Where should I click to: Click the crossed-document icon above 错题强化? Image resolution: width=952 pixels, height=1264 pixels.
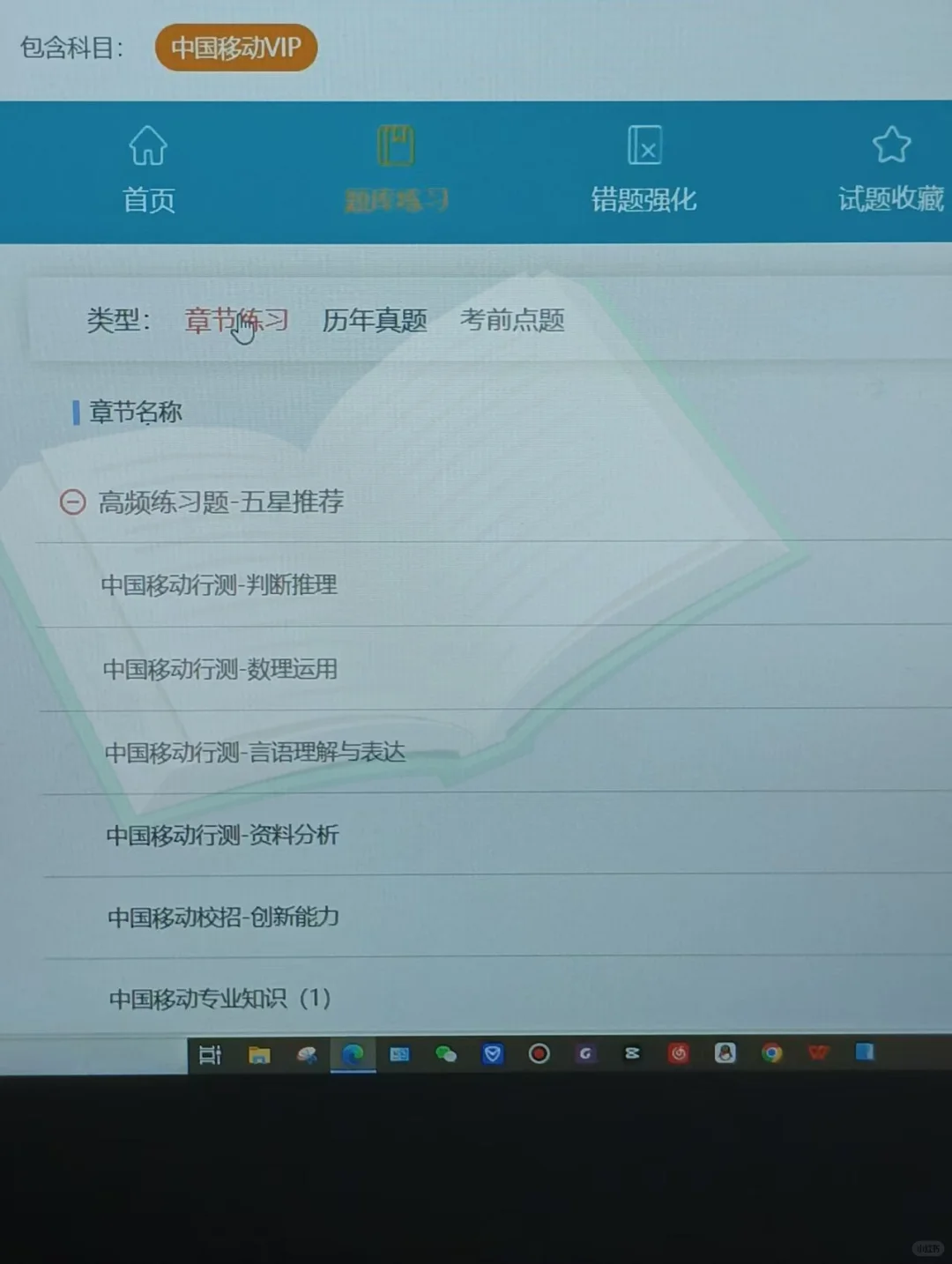click(x=644, y=145)
